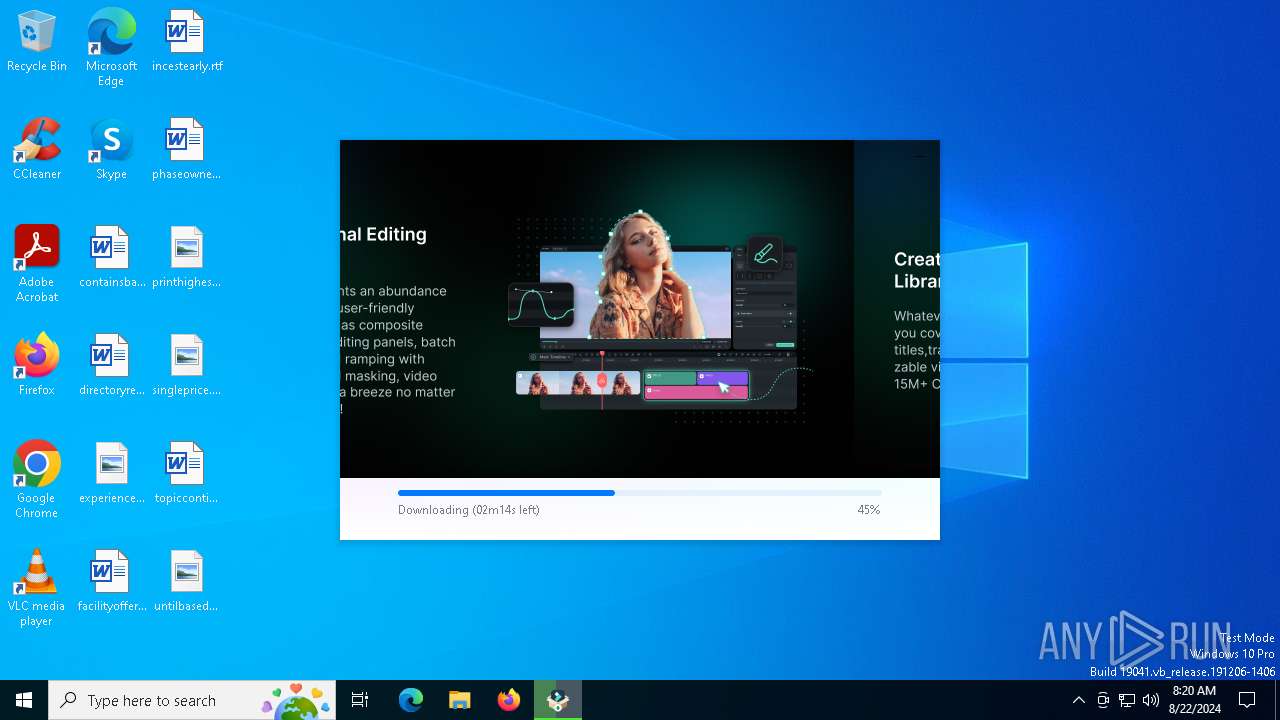Select the phaseowne... Word document icon
This screenshot has height=720, width=1280.
tap(186, 150)
